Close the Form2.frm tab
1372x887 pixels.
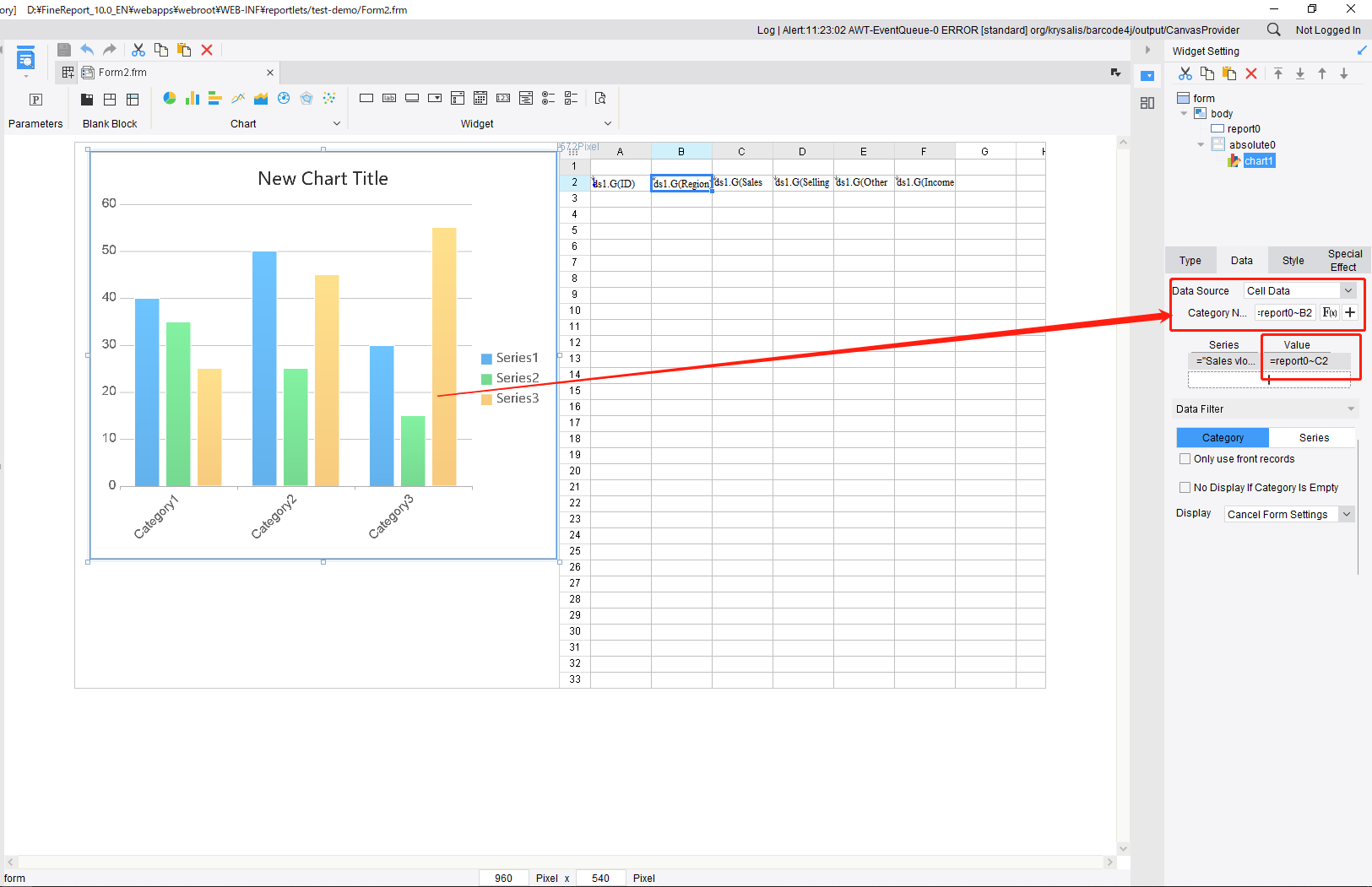pos(270,73)
